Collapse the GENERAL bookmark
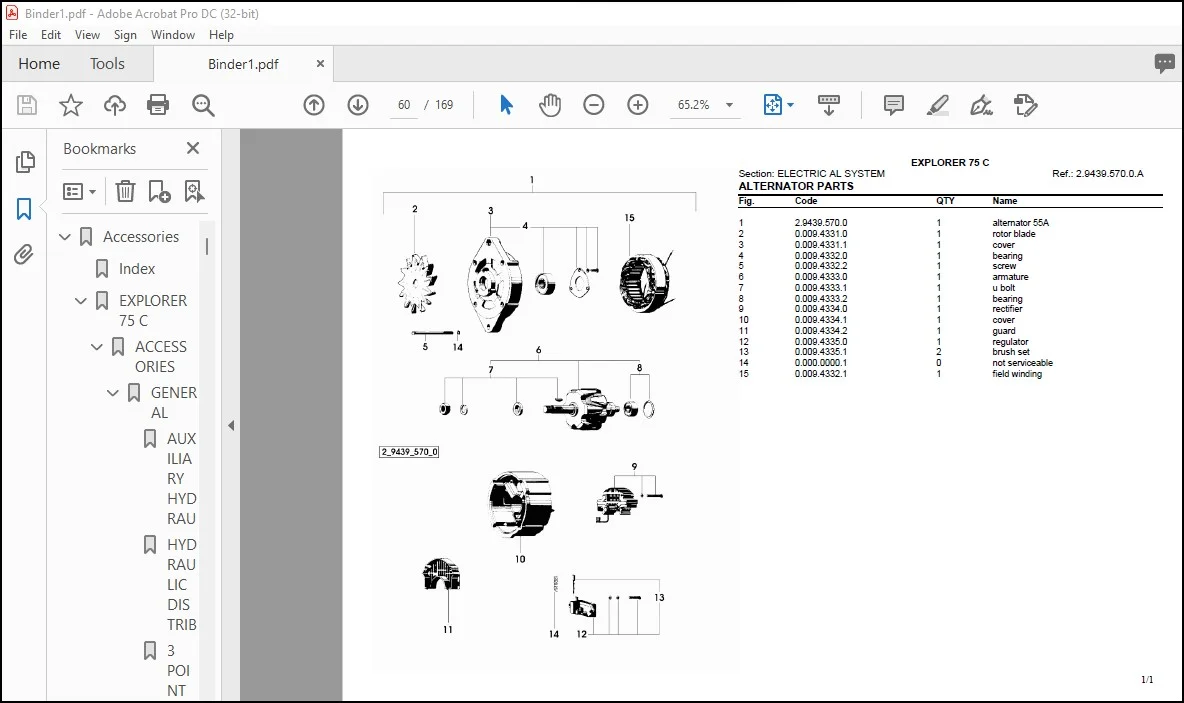The height and width of the screenshot is (703, 1184). [113, 393]
